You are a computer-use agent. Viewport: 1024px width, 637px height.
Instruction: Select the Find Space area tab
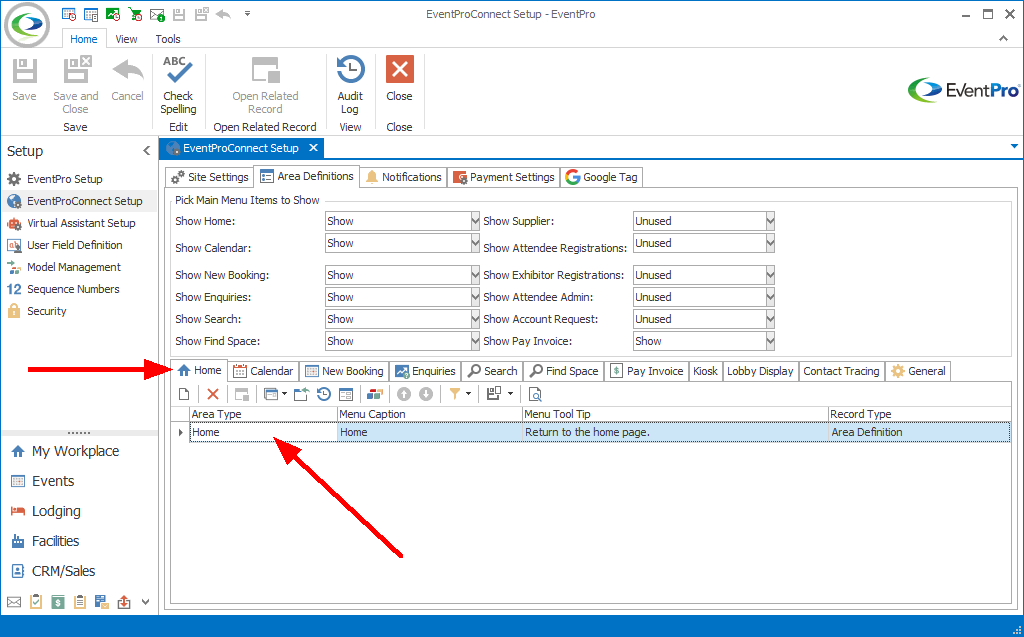pos(564,371)
